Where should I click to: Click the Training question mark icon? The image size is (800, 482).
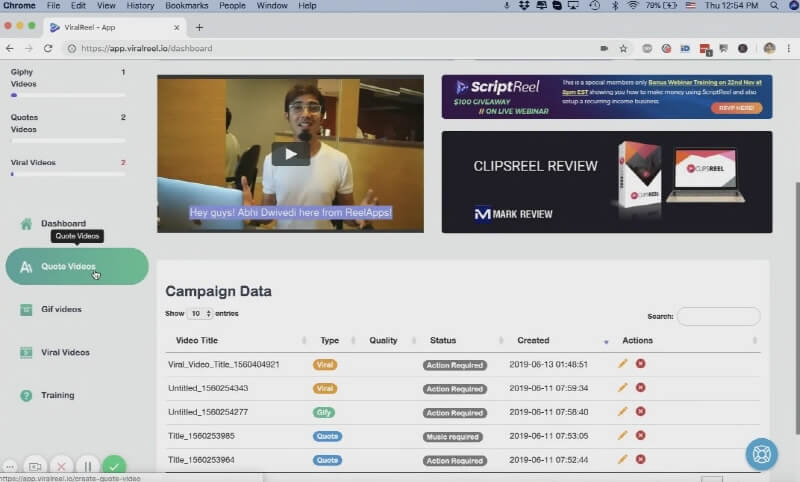[26, 395]
